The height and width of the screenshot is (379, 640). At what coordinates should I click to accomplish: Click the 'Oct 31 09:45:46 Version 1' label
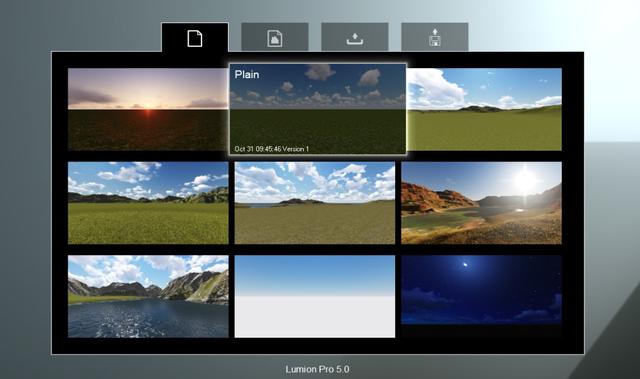point(271,149)
